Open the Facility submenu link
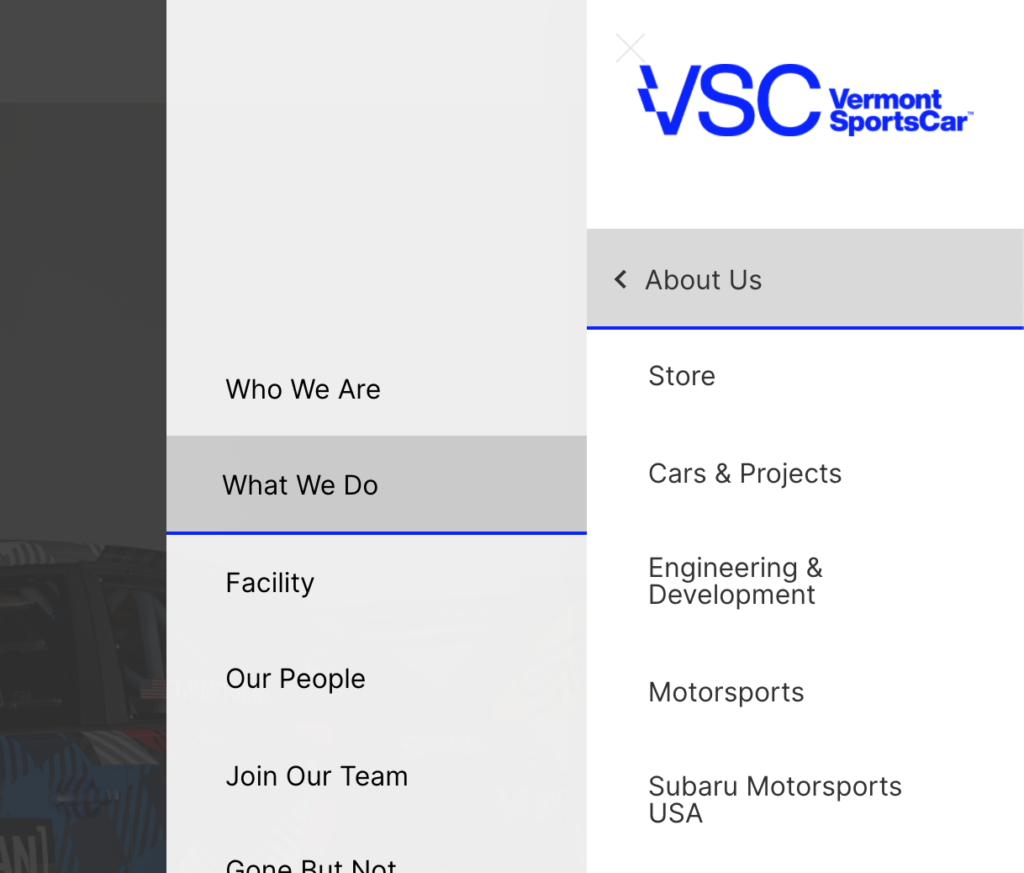This screenshot has width=1024, height=873. (x=270, y=582)
